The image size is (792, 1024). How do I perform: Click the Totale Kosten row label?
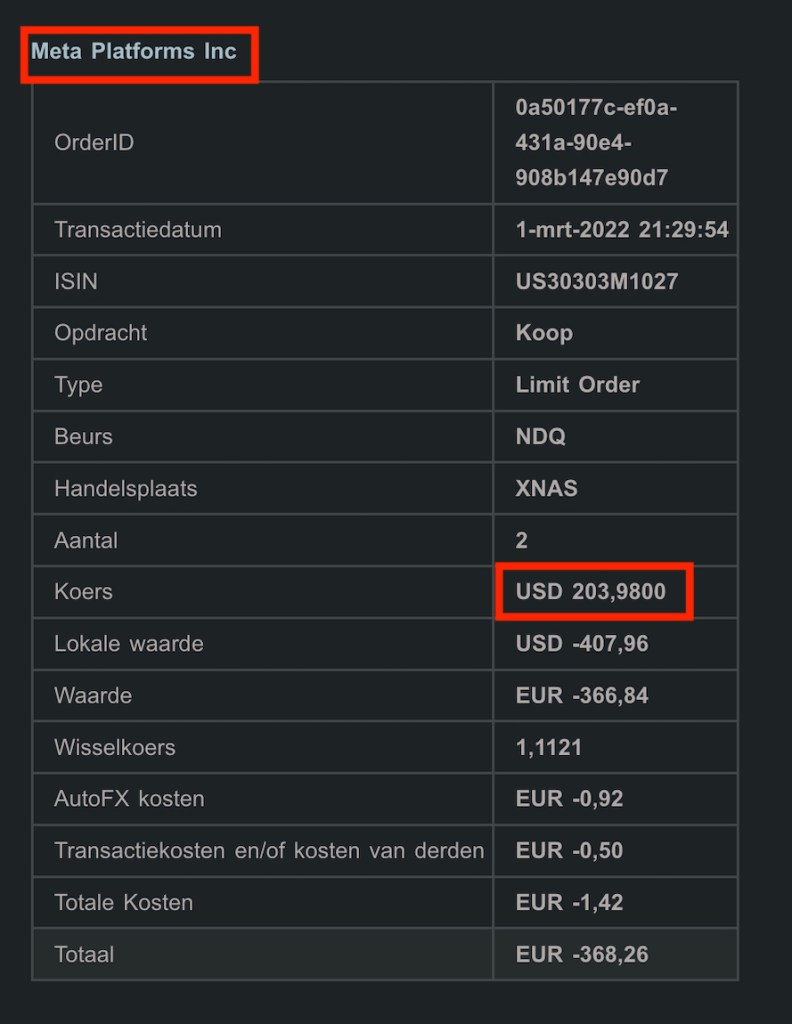124,903
